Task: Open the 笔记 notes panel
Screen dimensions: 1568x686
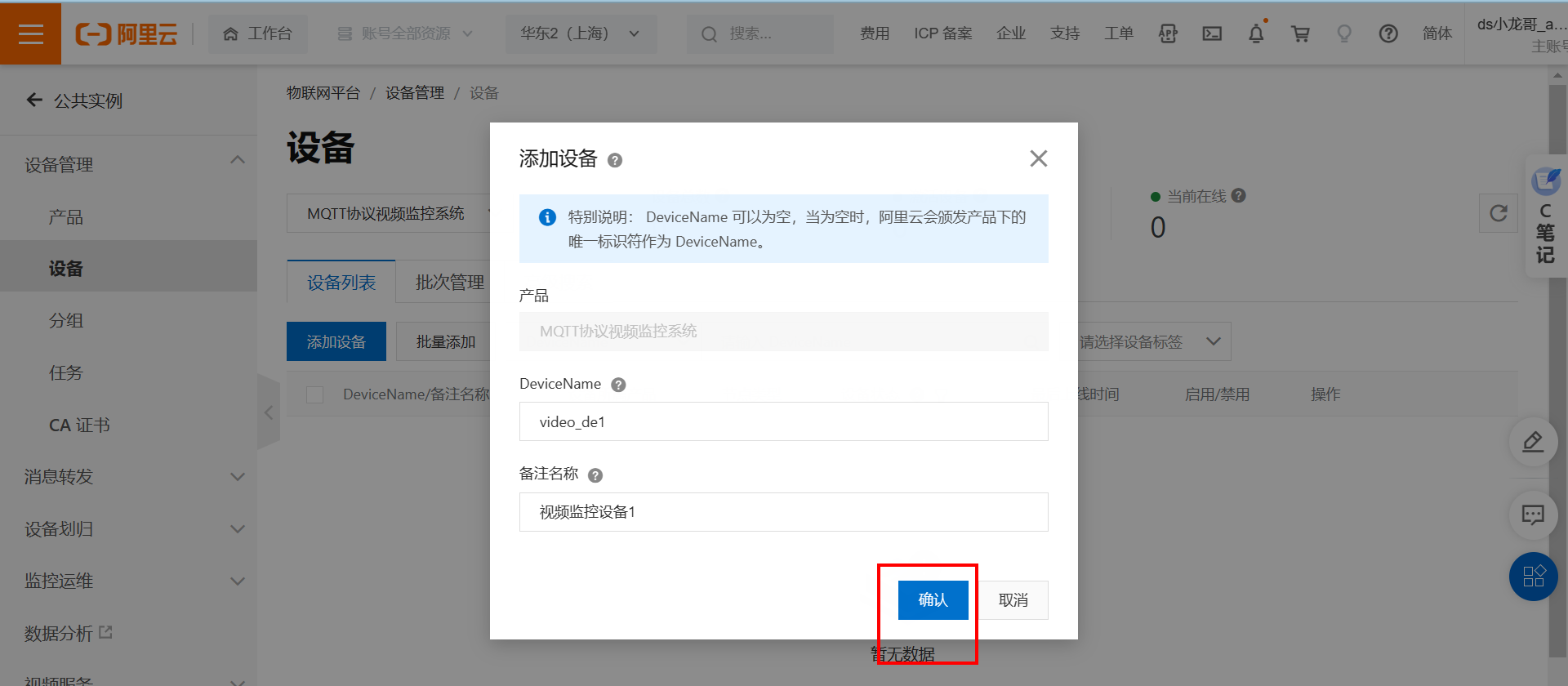Action: (x=1545, y=217)
